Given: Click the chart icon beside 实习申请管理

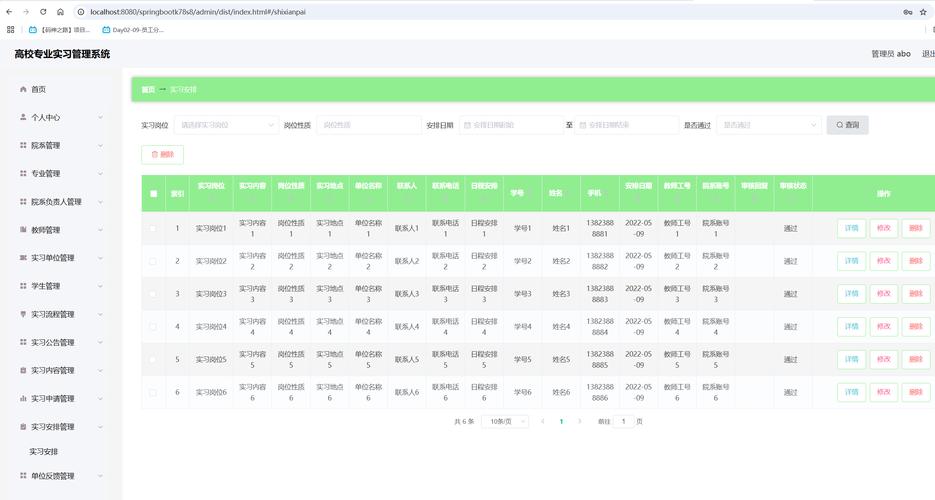Looking at the screenshot, I should (x=23, y=398).
